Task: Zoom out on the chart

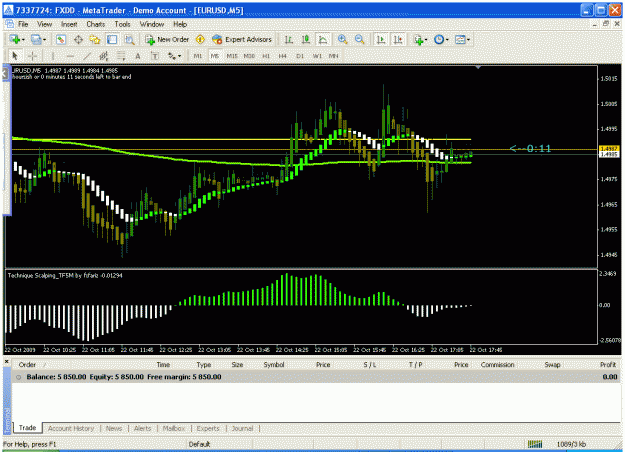Action: pos(360,39)
